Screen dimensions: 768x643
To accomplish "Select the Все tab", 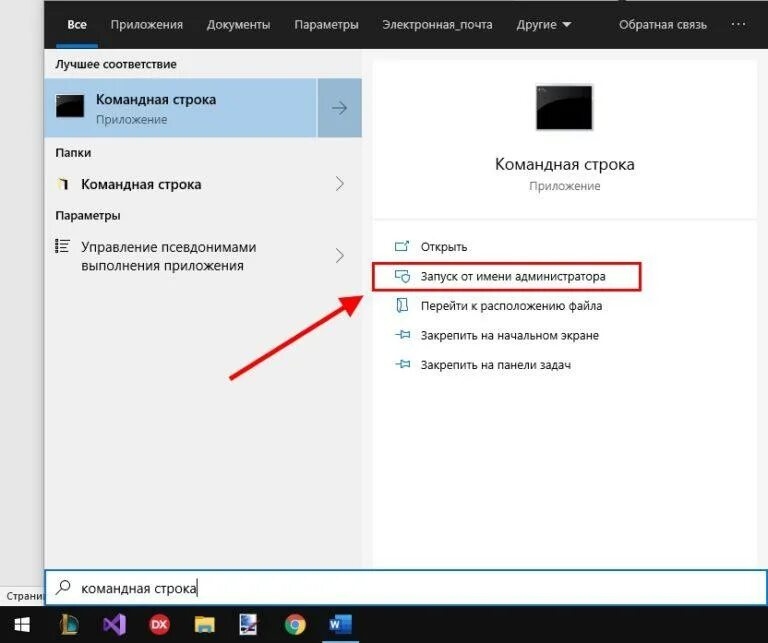I will pyautogui.click(x=77, y=24).
